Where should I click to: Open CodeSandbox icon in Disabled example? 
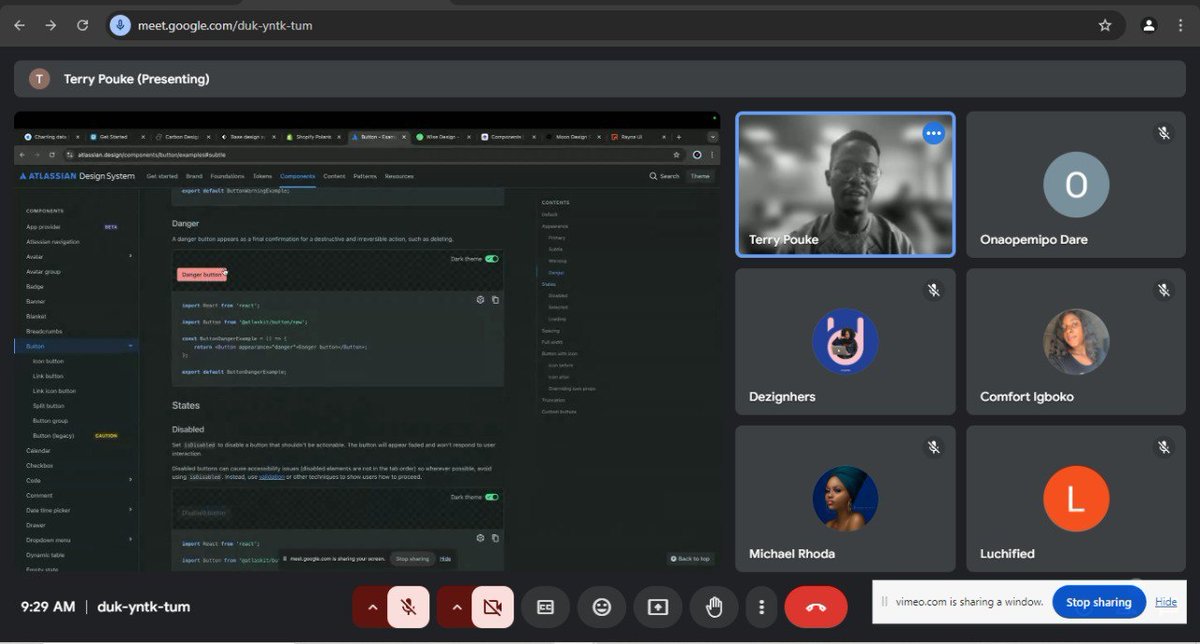pos(480,537)
